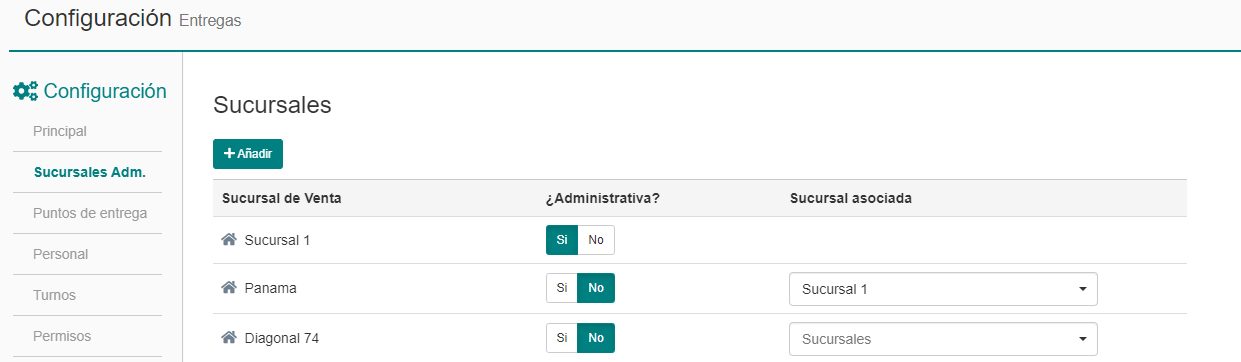Viewport: 1241px width, 362px height.
Task: Click the house icon next to Diagonal 74
Action: tap(229, 338)
